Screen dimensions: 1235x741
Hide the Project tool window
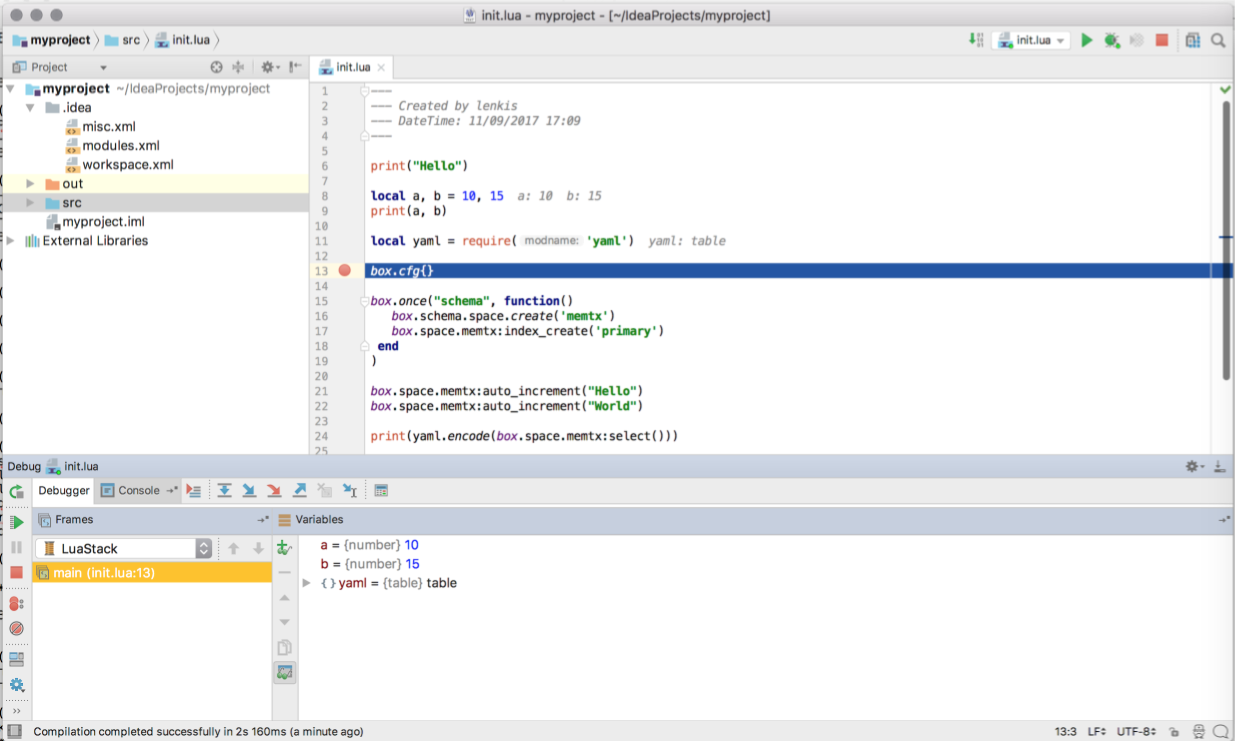click(x=295, y=67)
